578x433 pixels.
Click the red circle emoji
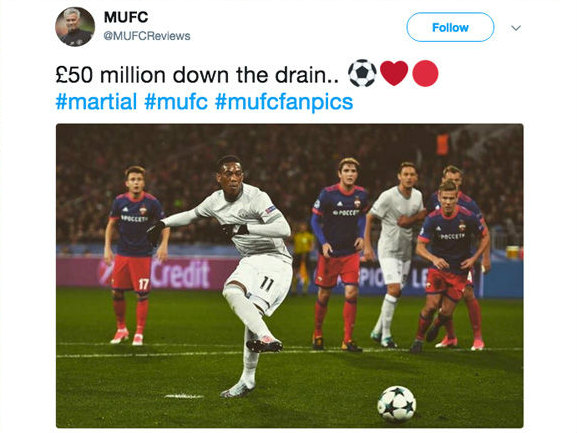coord(425,73)
